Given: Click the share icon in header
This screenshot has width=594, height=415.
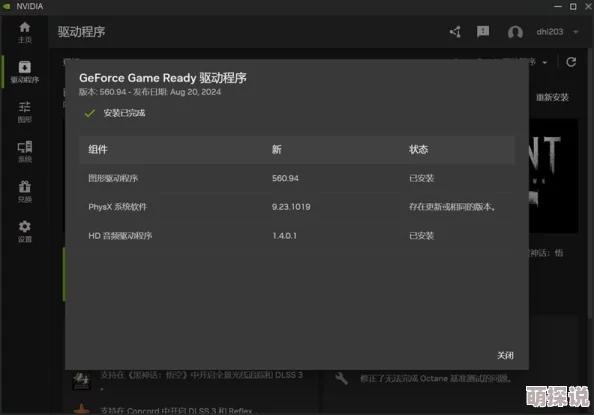Looking at the screenshot, I should [x=455, y=32].
